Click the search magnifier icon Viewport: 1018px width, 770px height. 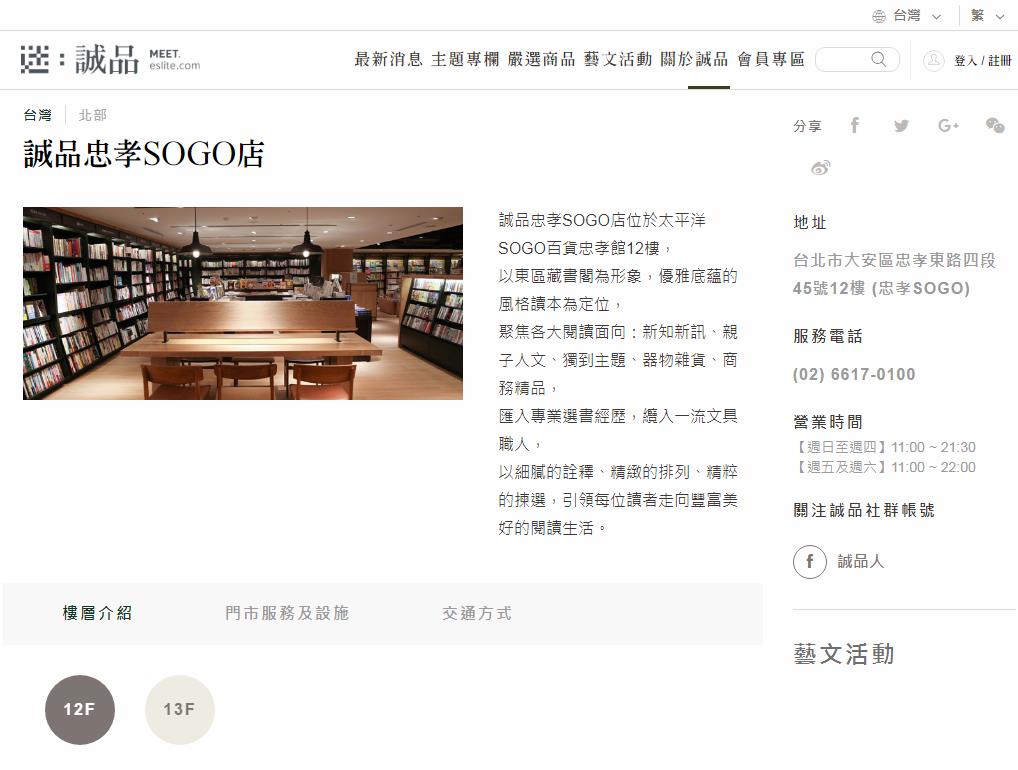click(878, 59)
